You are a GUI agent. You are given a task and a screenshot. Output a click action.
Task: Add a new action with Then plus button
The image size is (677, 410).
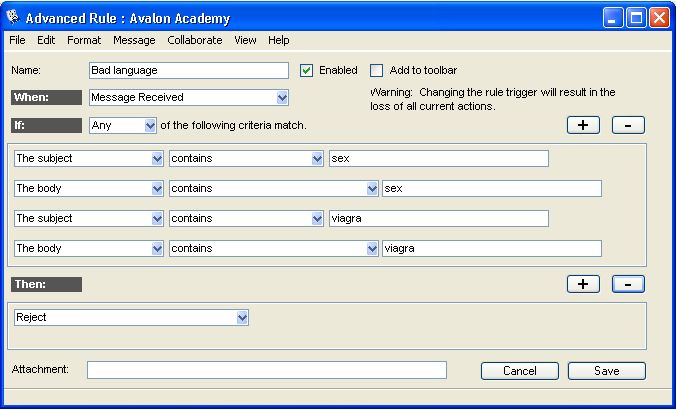(x=583, y=284)
